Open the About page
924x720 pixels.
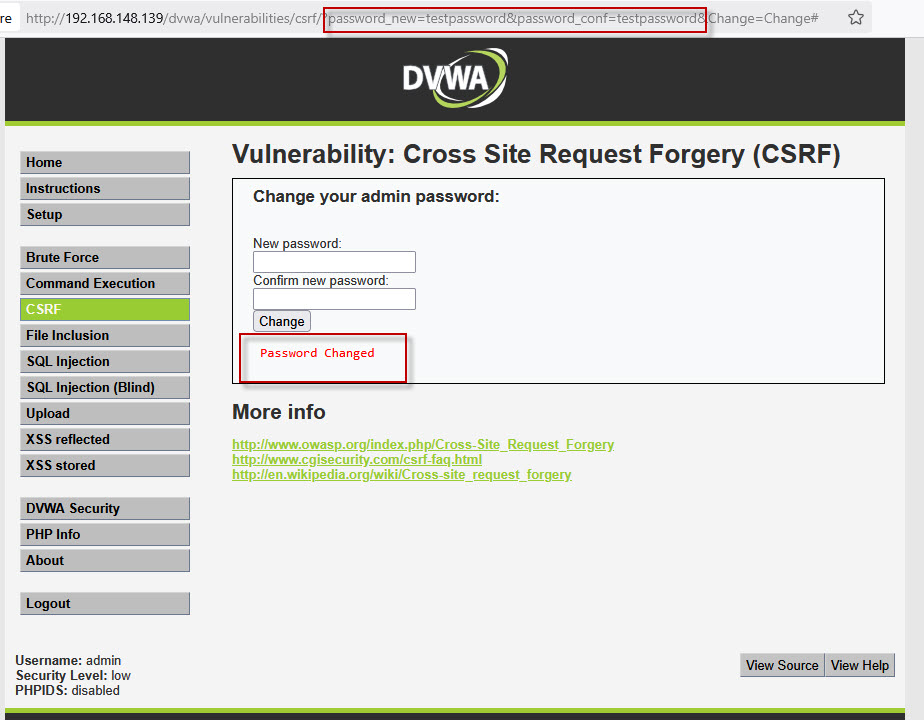[105, 560]
